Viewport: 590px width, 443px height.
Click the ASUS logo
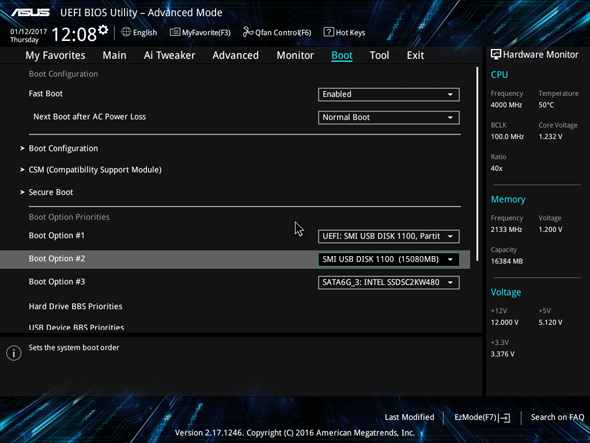[x=30, y=13]
